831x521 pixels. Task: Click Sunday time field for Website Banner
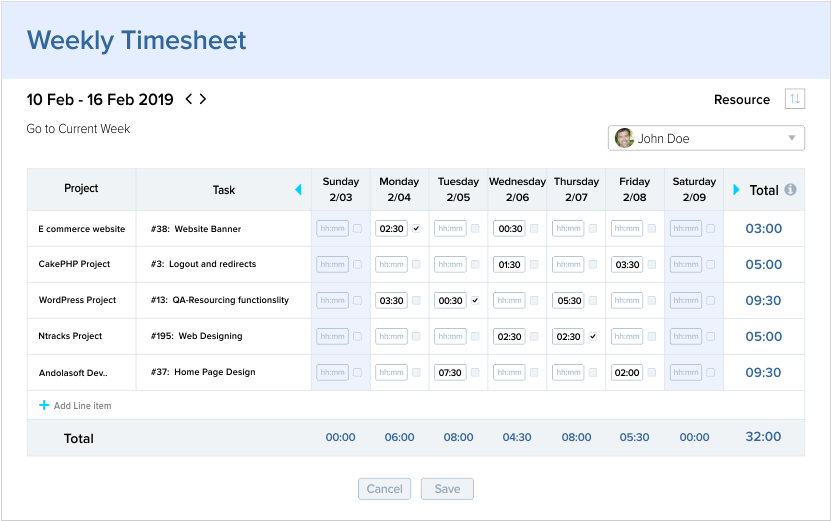332,228
